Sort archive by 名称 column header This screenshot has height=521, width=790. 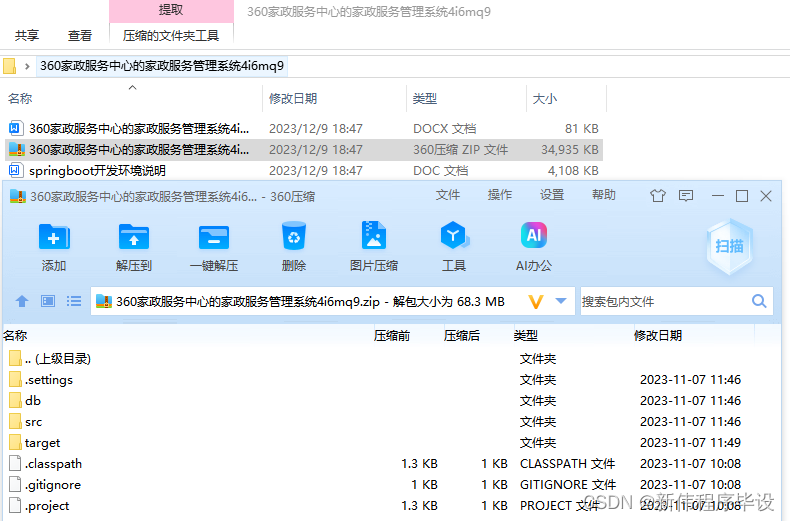click(x=15, y=336)
